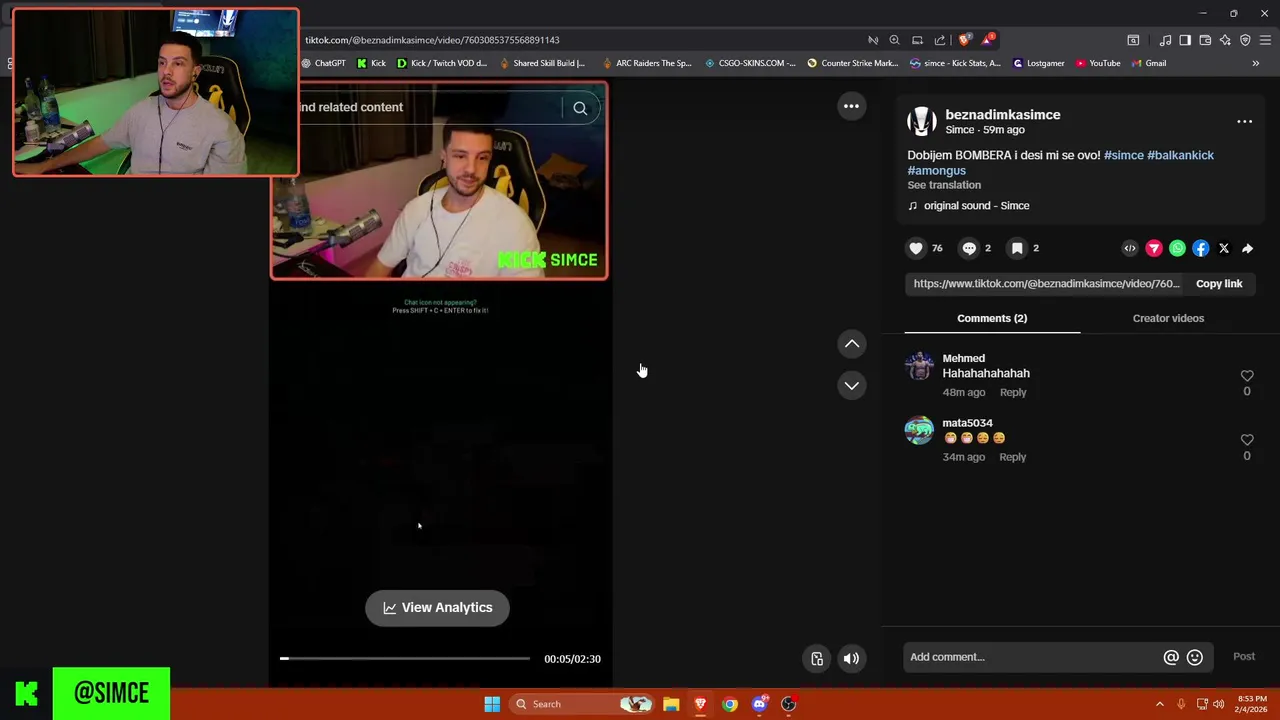Open View Analytics for this video

[x=437, y=607]
